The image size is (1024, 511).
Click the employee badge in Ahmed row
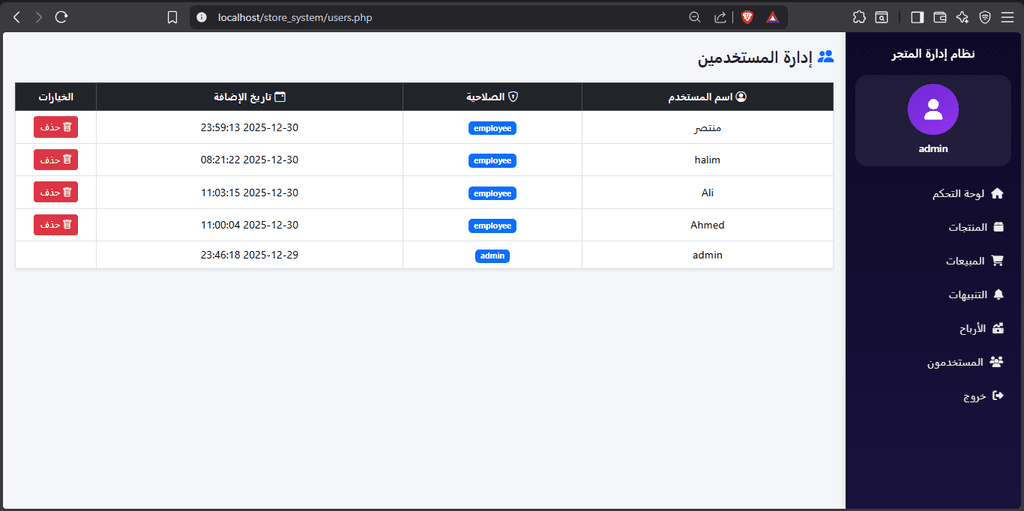492,225
